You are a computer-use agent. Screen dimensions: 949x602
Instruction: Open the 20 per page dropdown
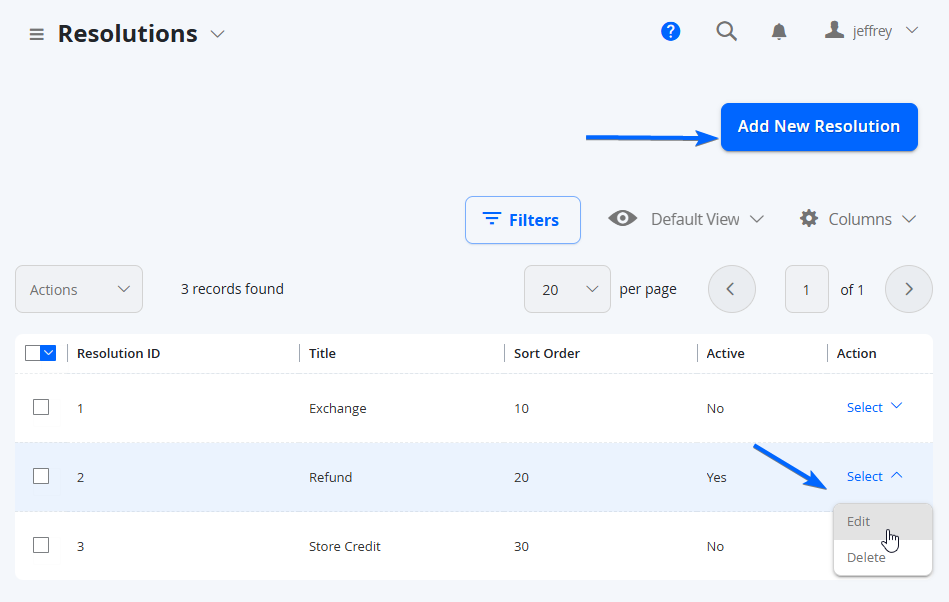click(x=567, y=289)
